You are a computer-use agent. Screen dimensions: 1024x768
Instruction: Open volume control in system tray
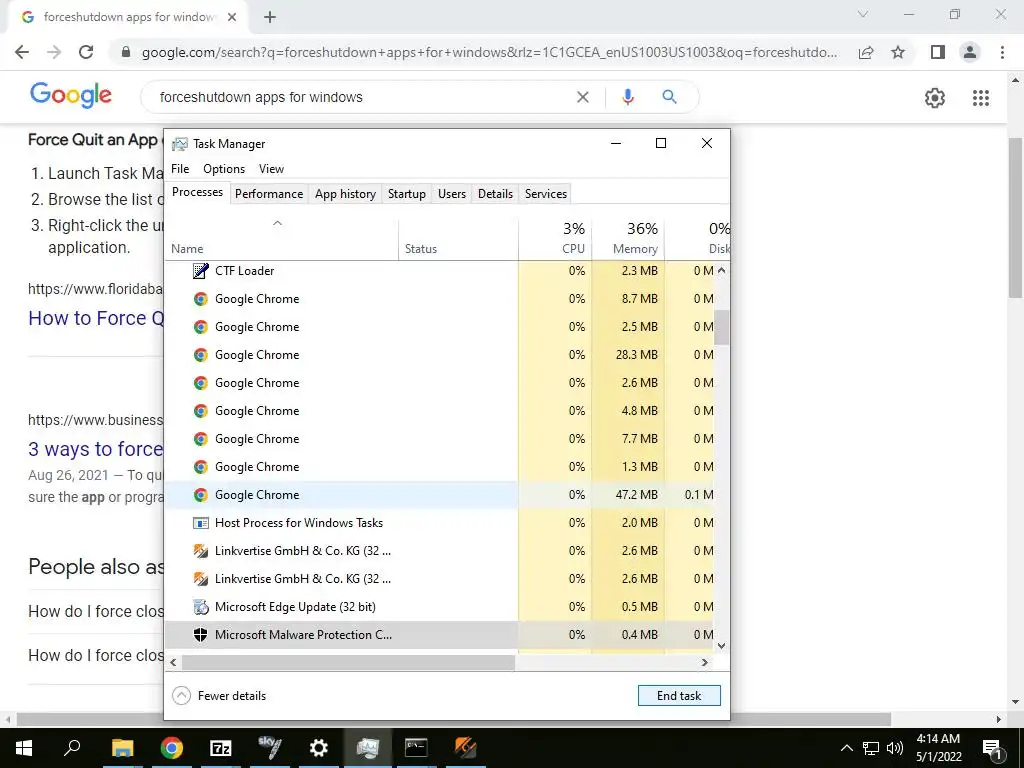pyautogui.click(x=894, y=748)
